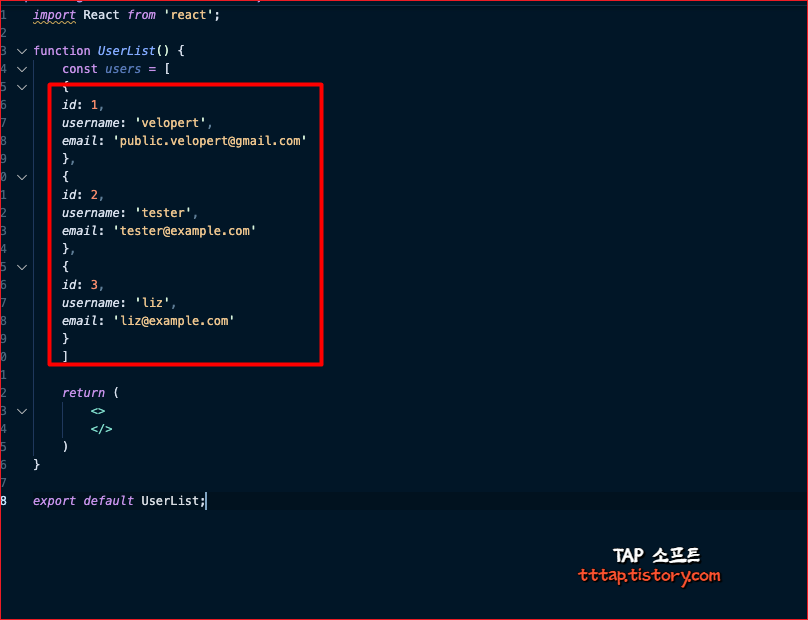Click the id value 1
Viewport: 808px width, 620px height.
[94, 105]
